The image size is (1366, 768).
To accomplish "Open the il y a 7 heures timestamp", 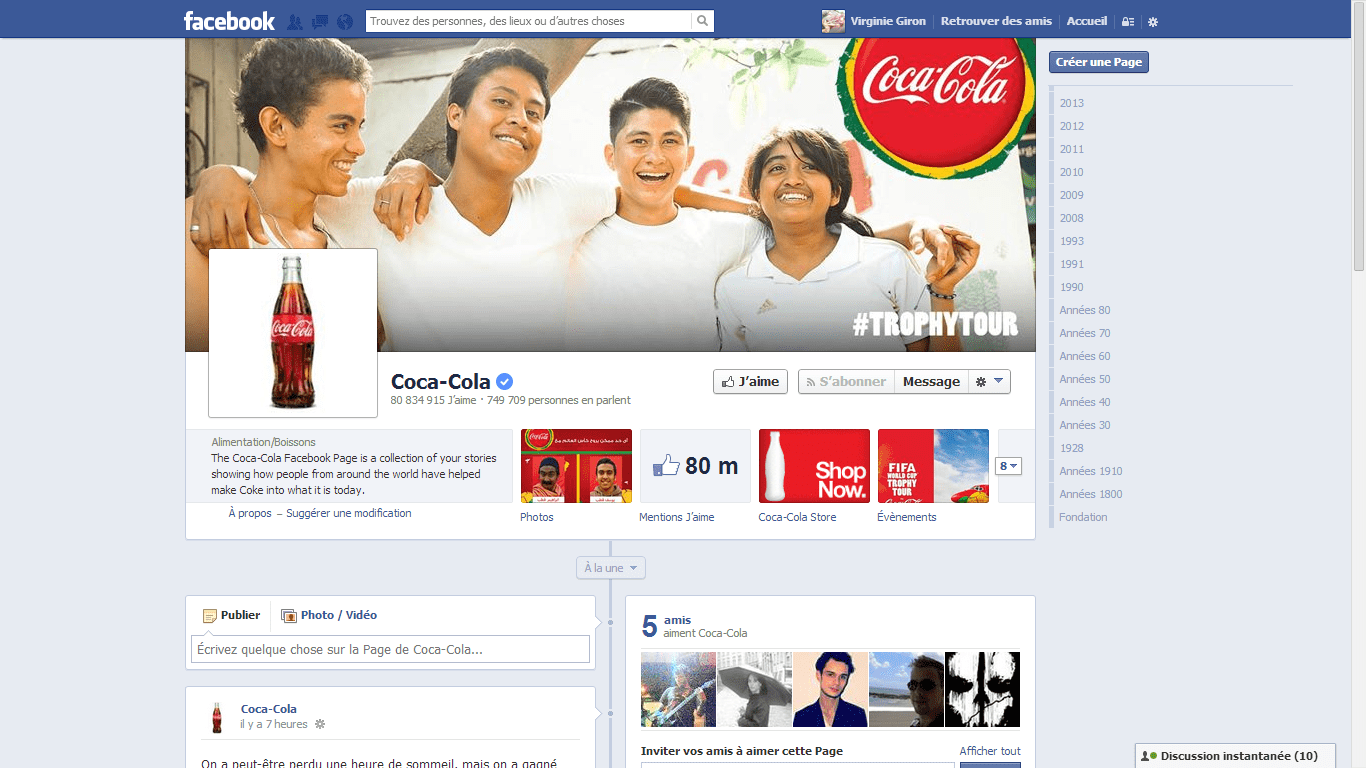I will pos(274,724).
